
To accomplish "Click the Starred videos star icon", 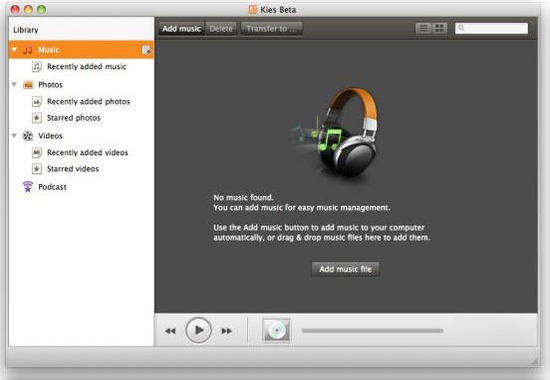I will [x=37, y=169].
